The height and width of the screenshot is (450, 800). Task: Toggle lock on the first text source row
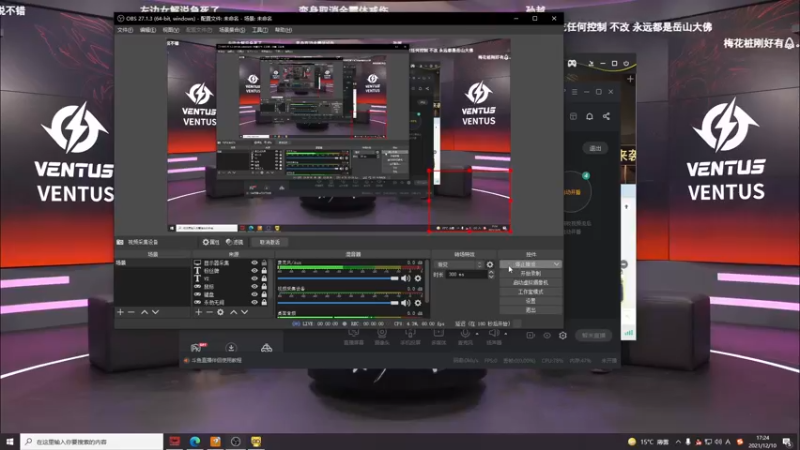264,271
